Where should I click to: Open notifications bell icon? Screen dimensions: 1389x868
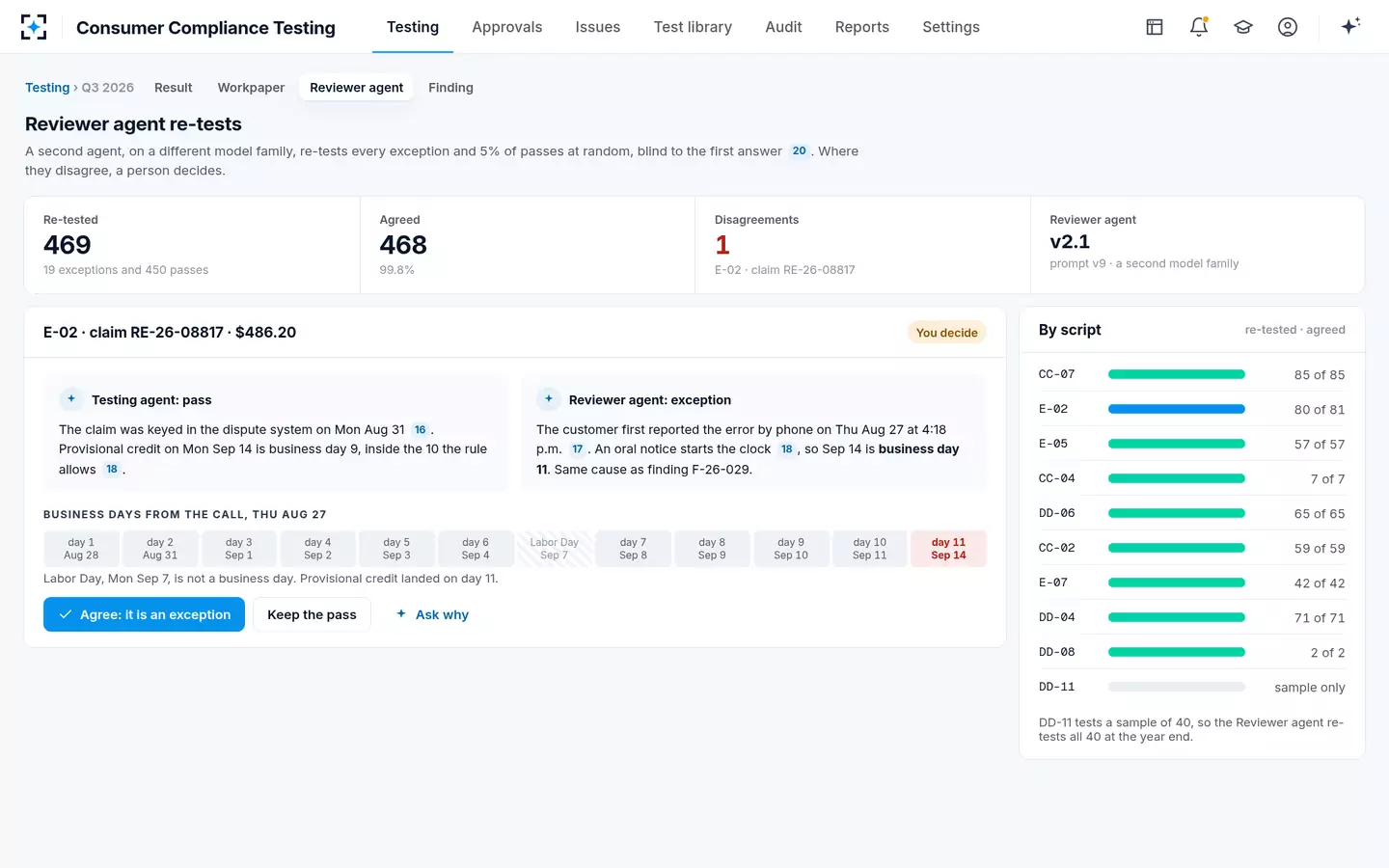(x=1199, y=27)
